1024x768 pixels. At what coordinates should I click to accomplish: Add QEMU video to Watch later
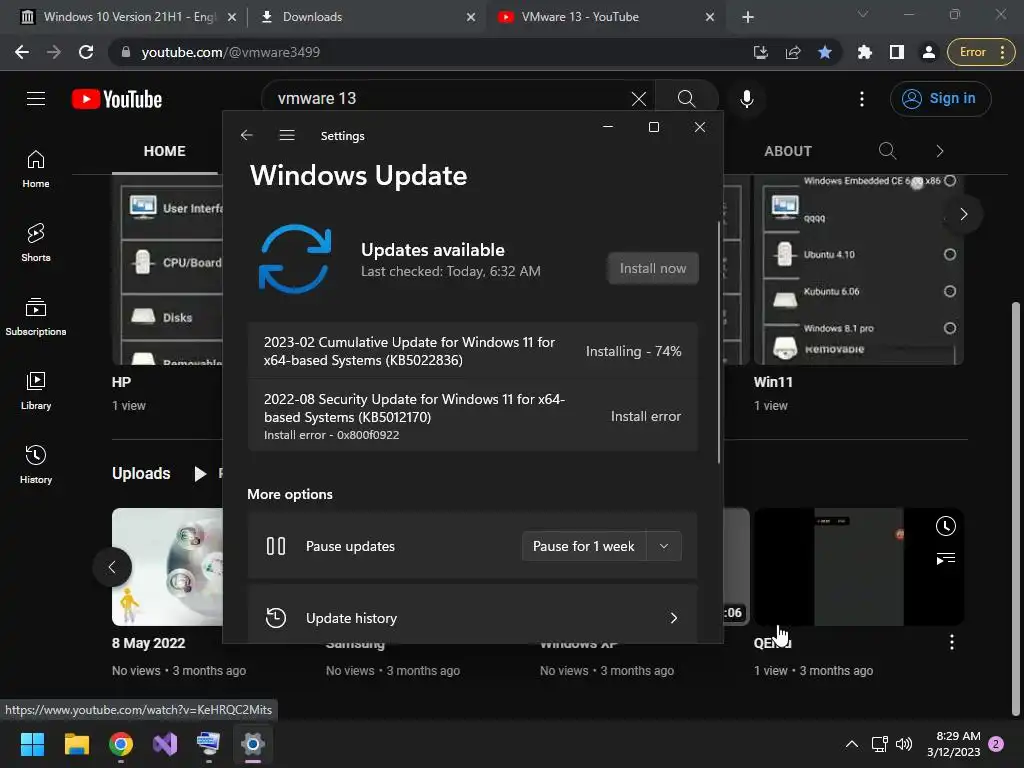point(945,526)
